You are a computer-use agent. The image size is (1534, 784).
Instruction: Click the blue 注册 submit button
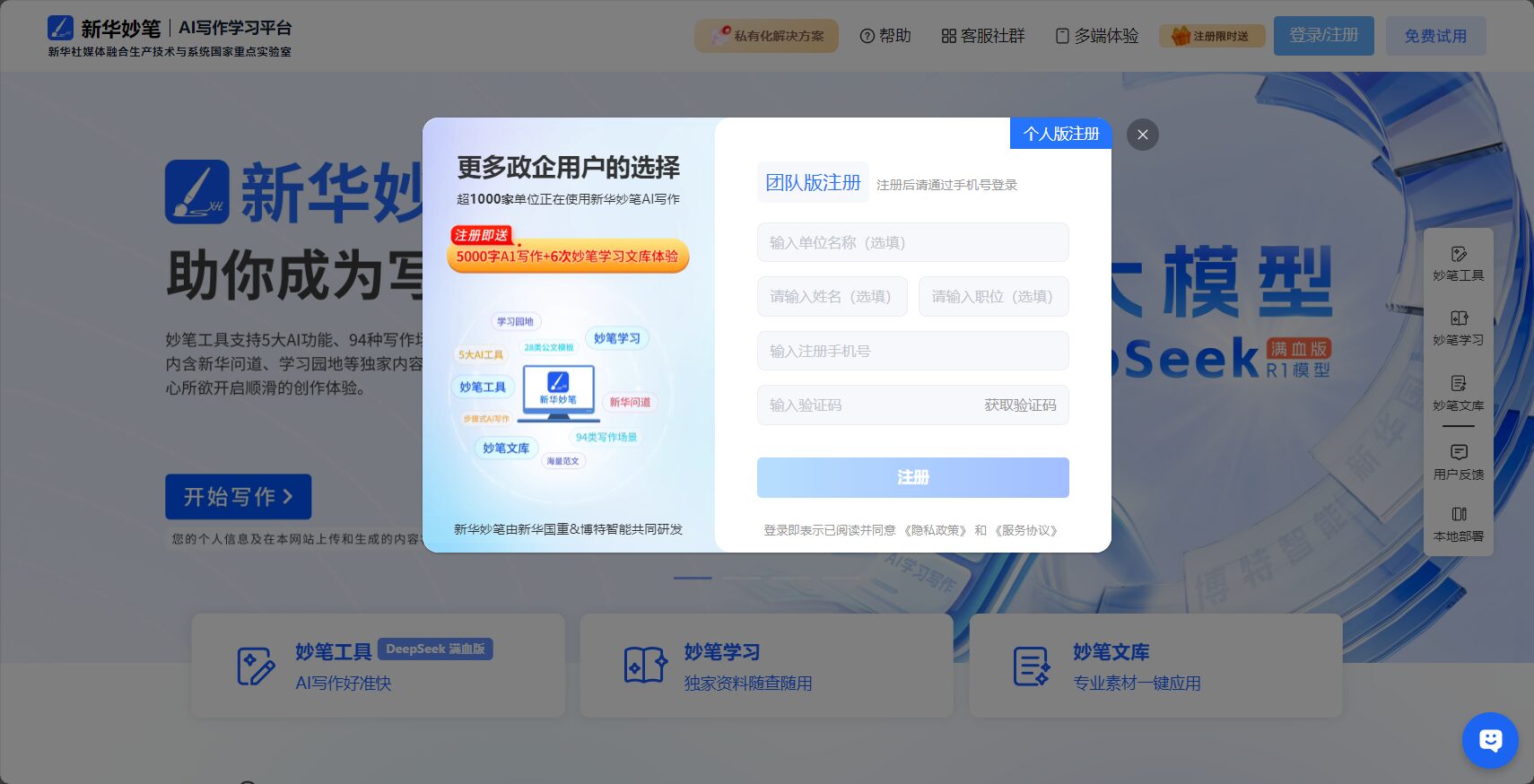tap(912, 477)
